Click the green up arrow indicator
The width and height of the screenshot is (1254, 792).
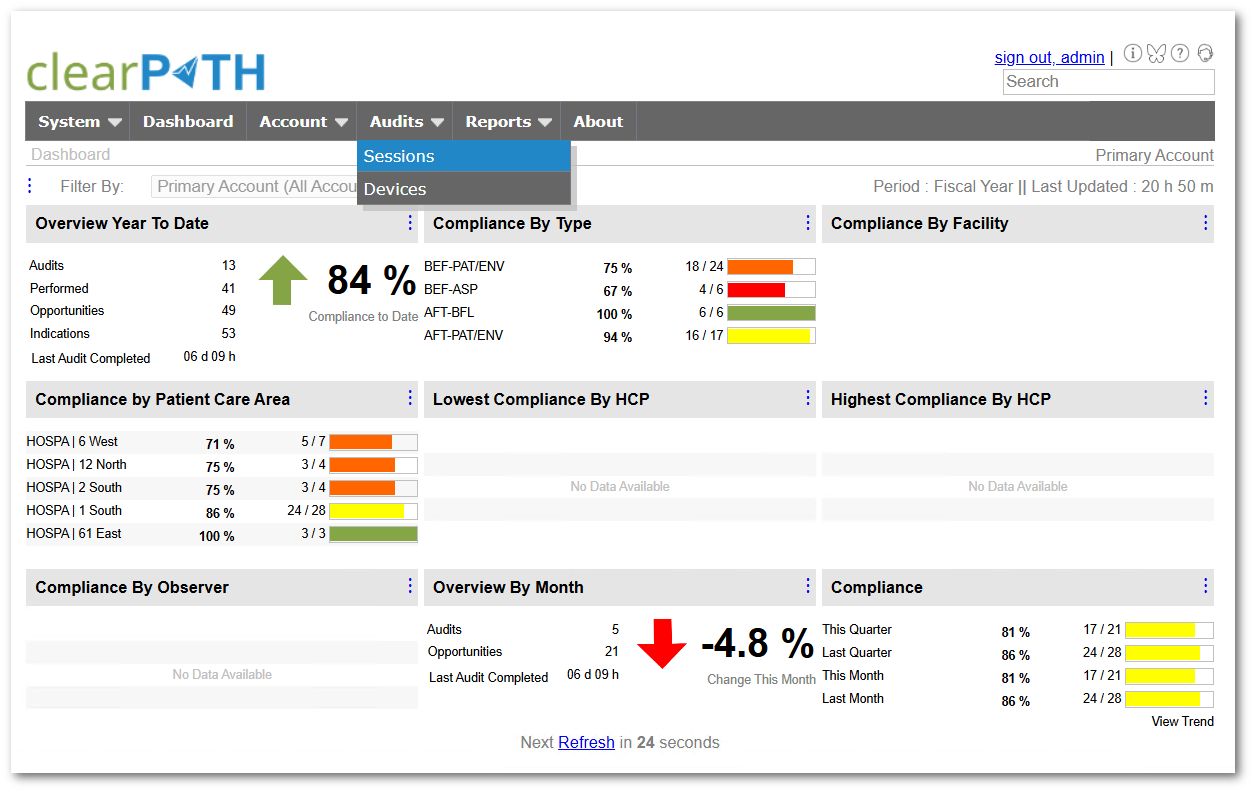click(283, 280)
